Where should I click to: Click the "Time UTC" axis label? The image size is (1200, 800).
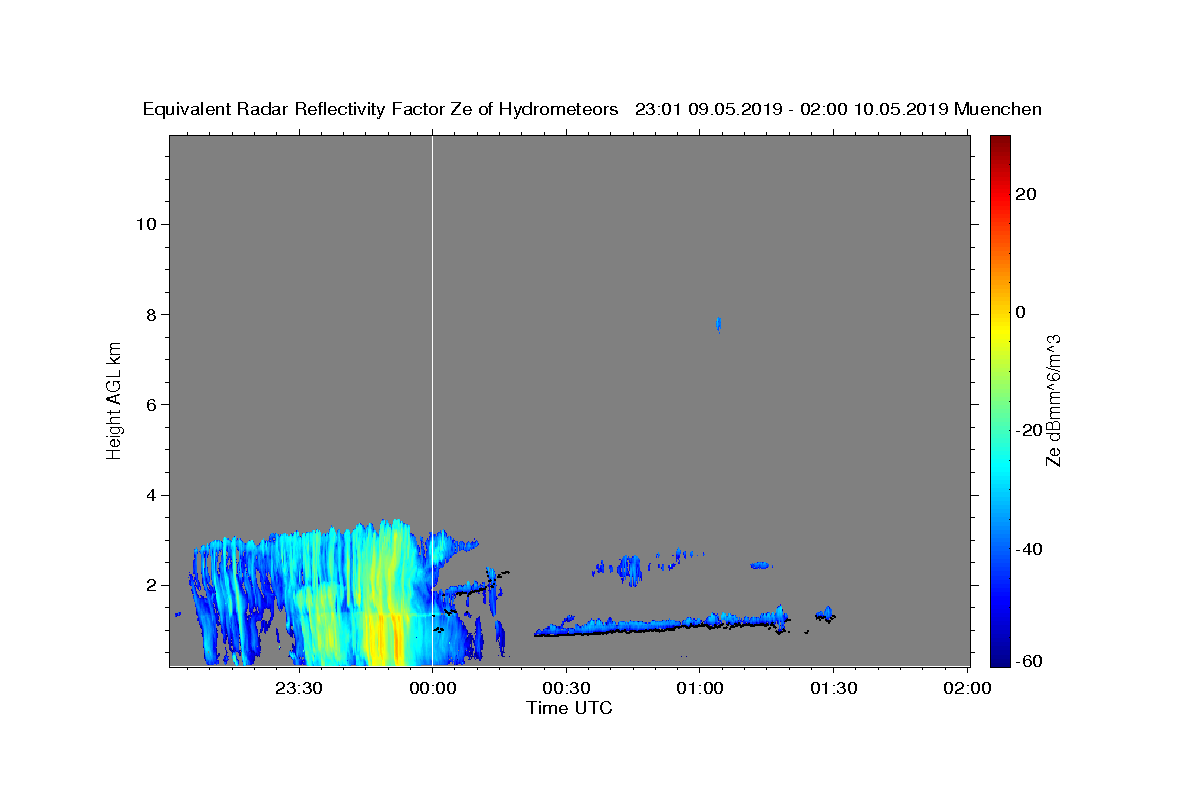coord(569,708)
